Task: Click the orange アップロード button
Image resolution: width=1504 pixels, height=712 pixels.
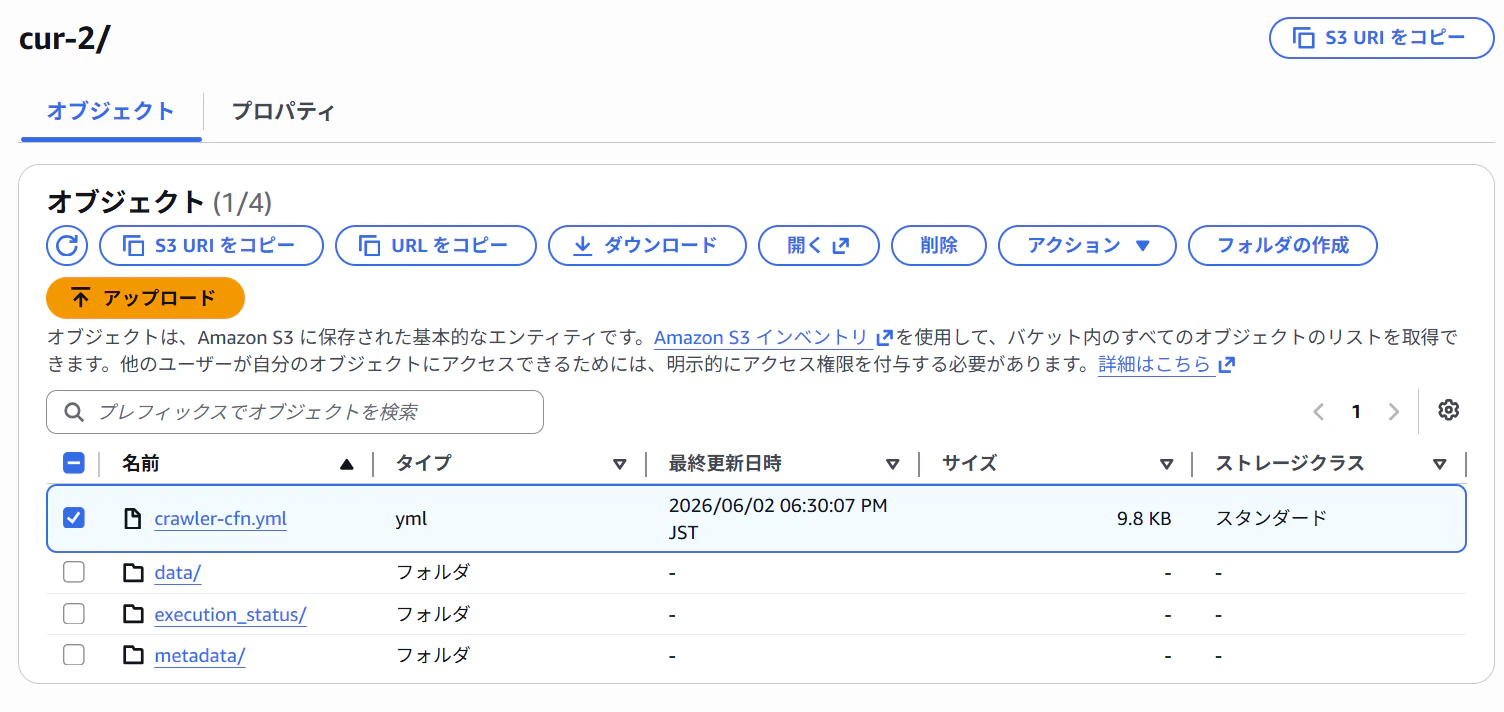Action: 146,298
